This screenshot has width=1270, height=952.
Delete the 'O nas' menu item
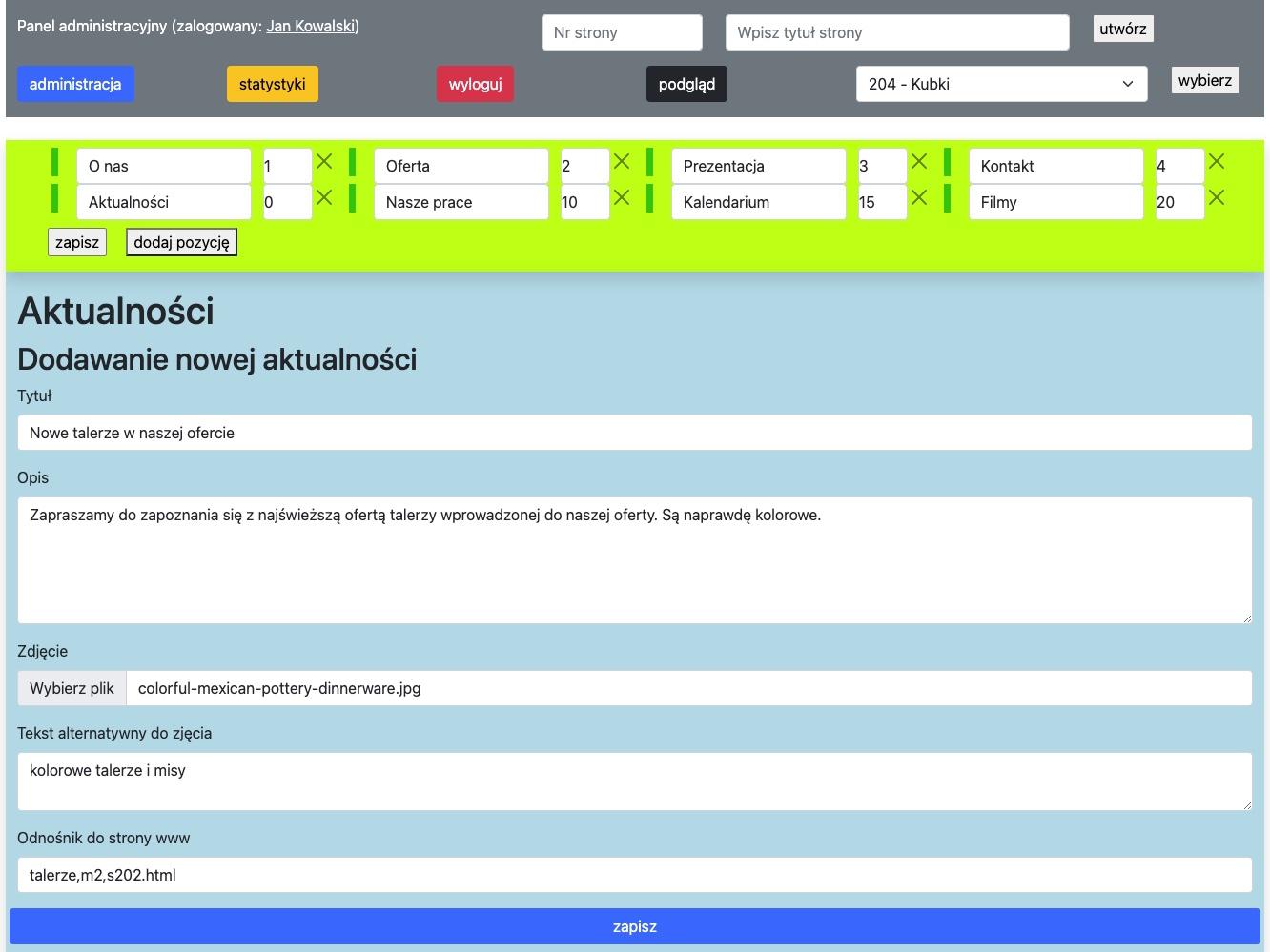(x=324, y=162)
